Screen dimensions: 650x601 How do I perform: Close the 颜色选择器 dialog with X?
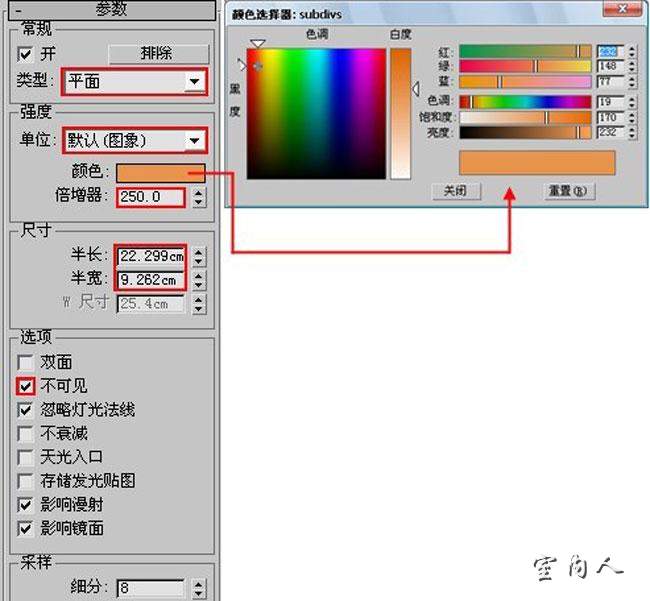point(622,9)
